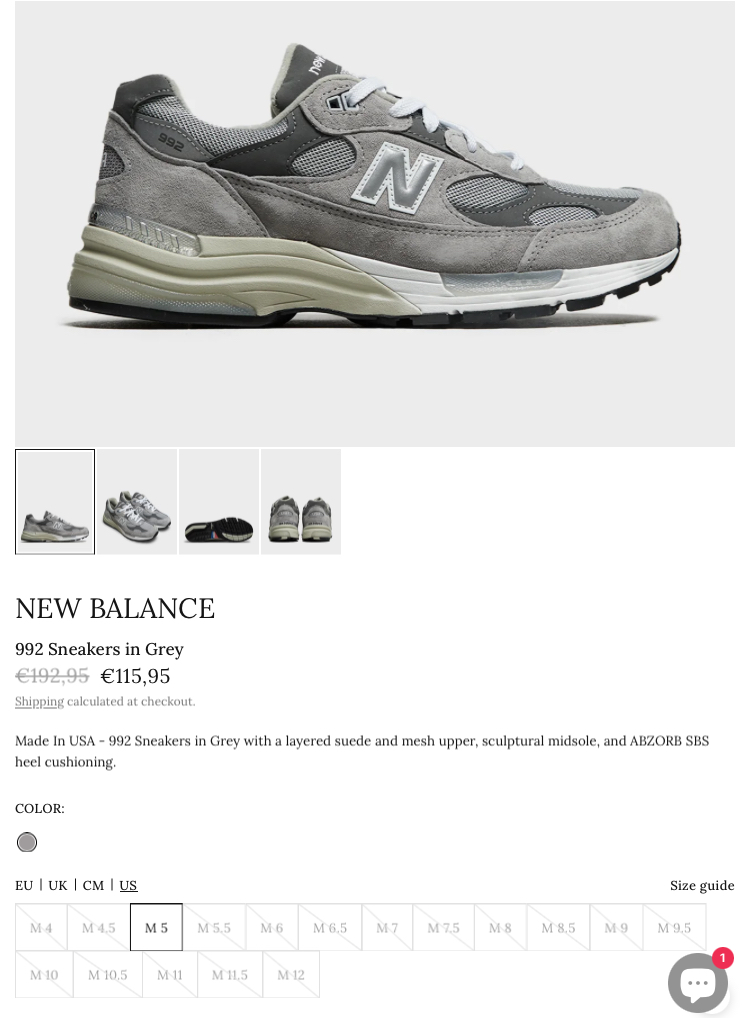Select size M 5
Image resolution: width=750 pixels, height=1018 pixels.
[156, 927]
